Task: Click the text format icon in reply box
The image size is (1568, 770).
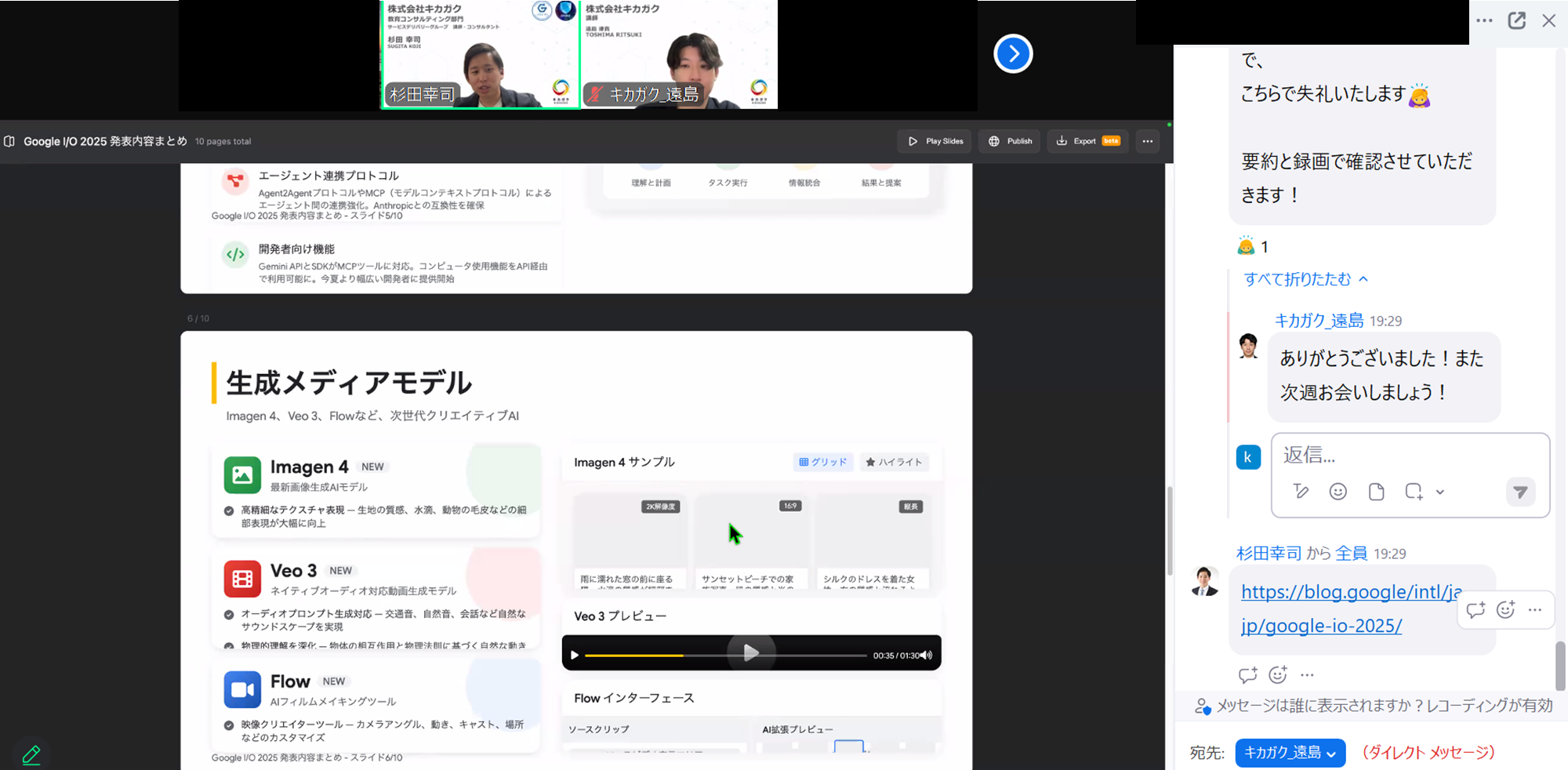Action: click(1301, 492)
